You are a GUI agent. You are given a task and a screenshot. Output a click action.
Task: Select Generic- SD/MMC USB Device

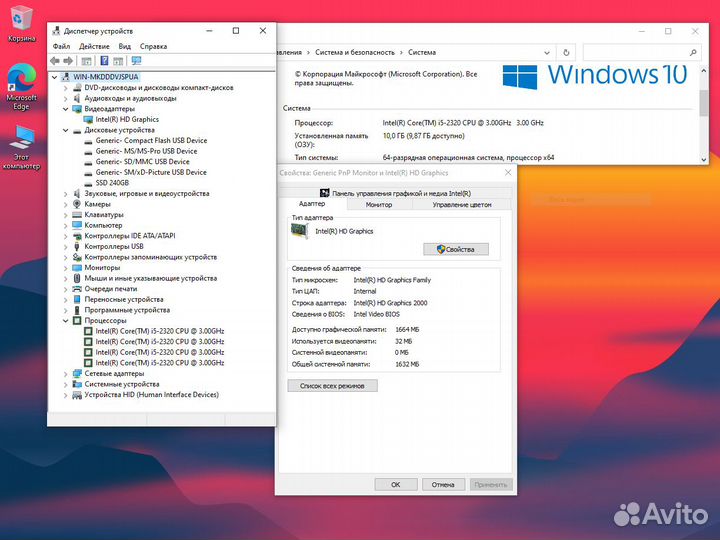pos(142,162)
